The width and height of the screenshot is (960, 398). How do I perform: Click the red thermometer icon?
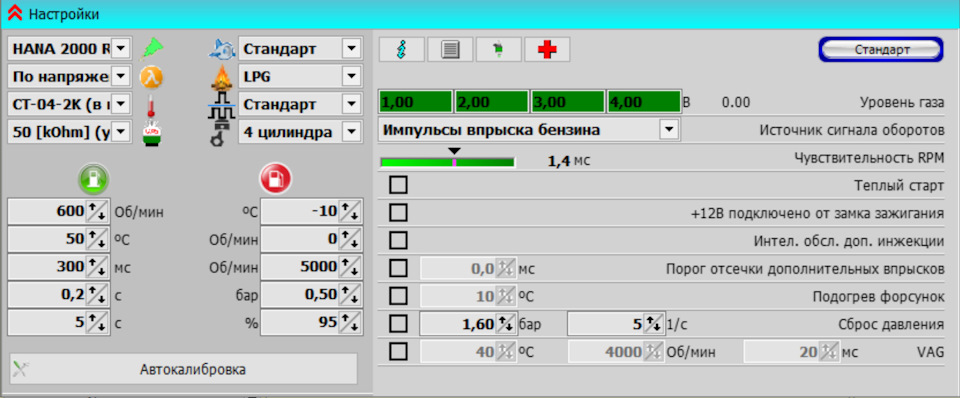pyautogui.click(x=150, y=105)
